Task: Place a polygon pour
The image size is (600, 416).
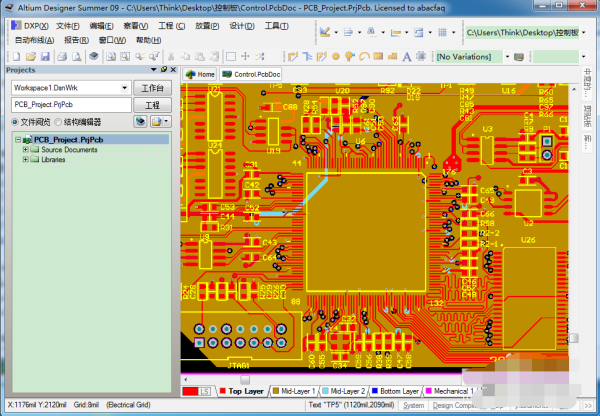Action: (x=392, y=57)
